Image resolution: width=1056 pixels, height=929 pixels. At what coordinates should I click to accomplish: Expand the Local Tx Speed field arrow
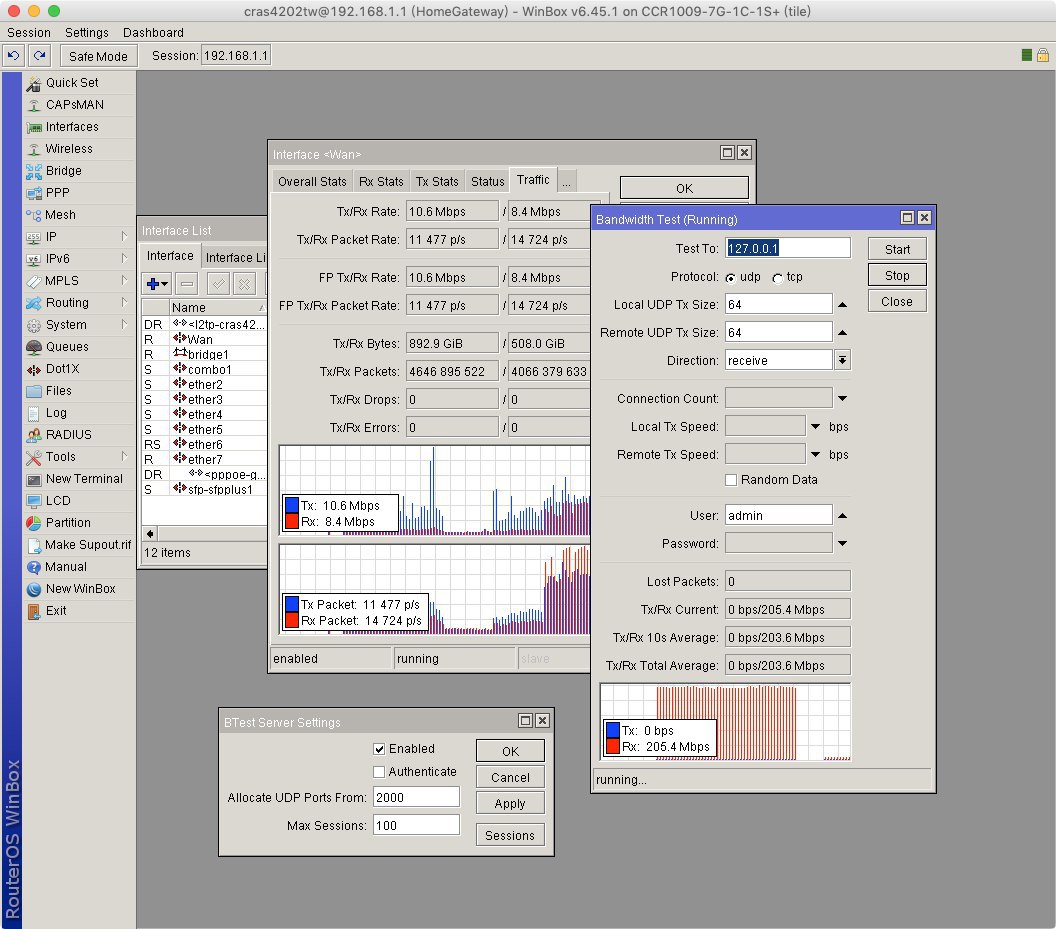(816, 427)
